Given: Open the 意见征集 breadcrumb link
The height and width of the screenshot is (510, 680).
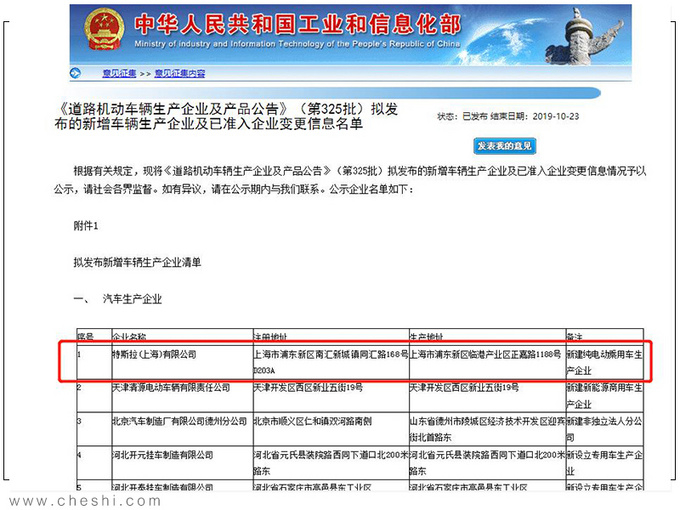Looking at the screenshot, I should click(x=119, y=74).
